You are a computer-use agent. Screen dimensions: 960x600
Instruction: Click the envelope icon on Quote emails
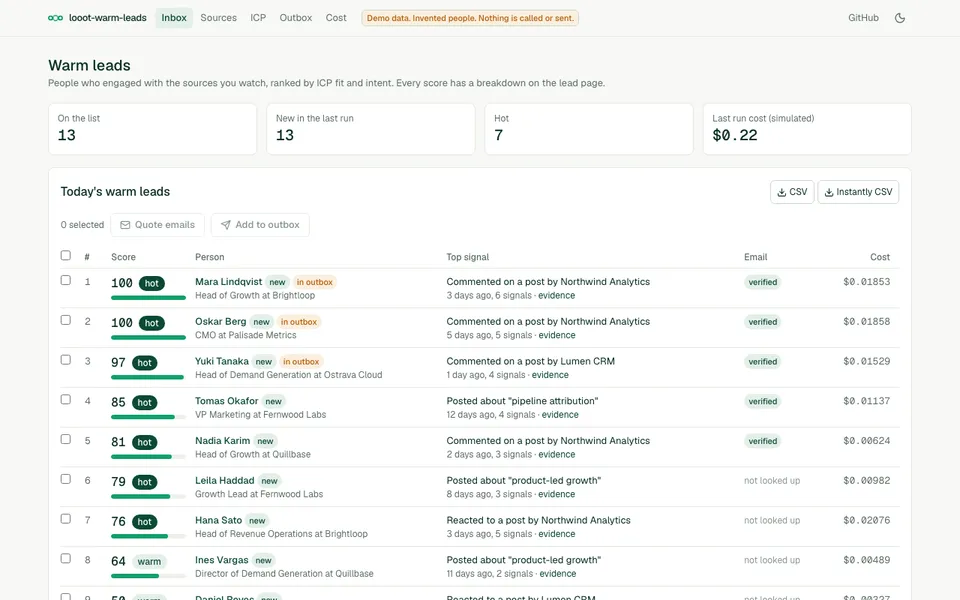click(x=125, y=225)
